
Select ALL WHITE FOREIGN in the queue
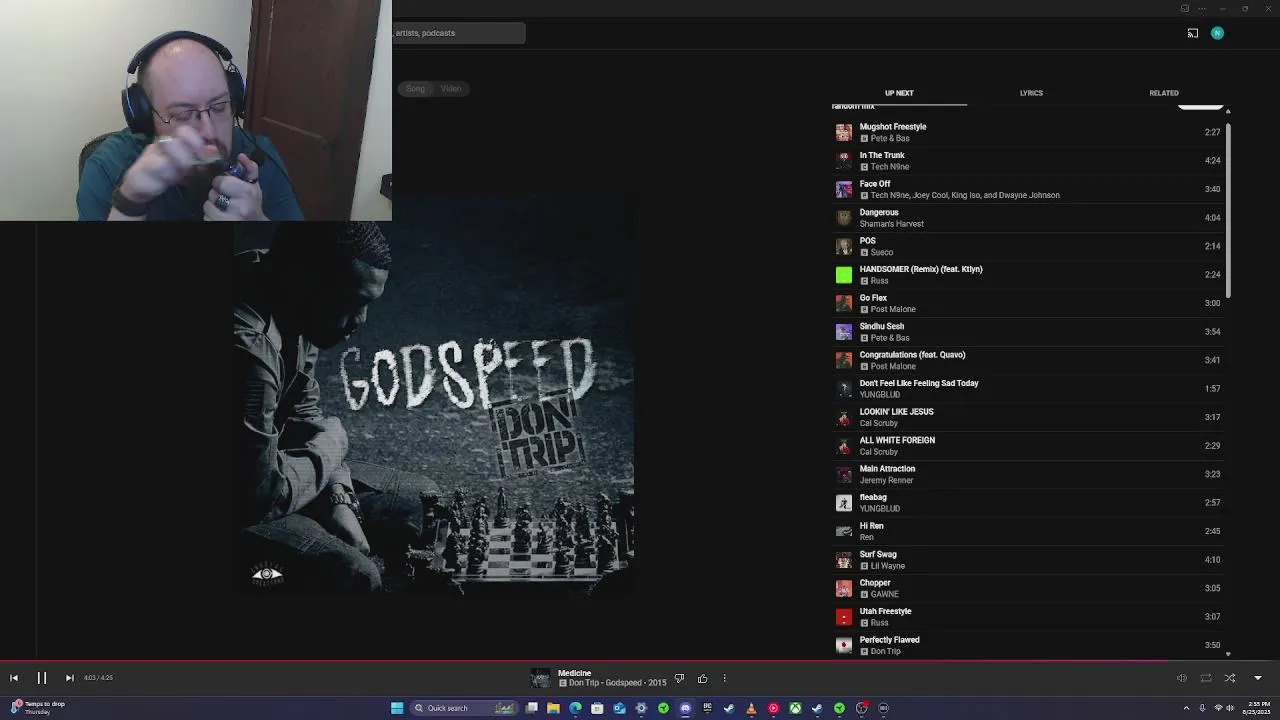tap(1026, 445)
